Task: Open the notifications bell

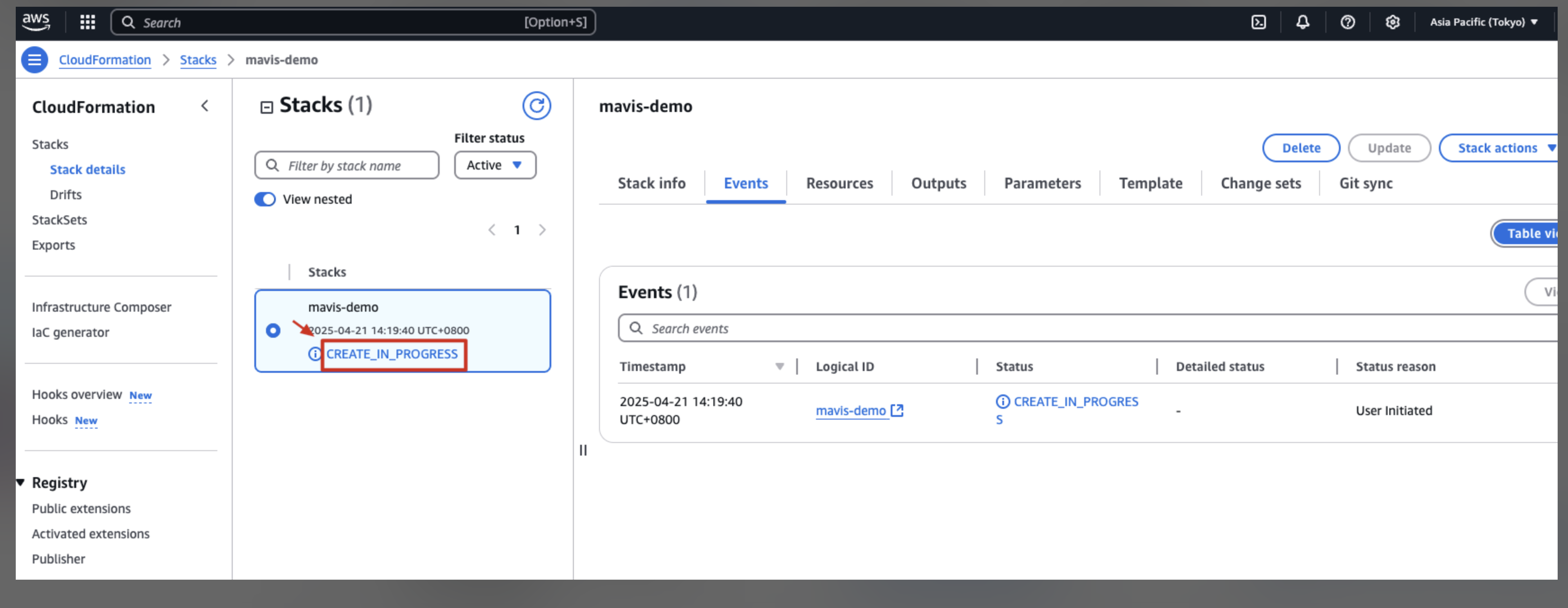Action: coord(1302,22)
